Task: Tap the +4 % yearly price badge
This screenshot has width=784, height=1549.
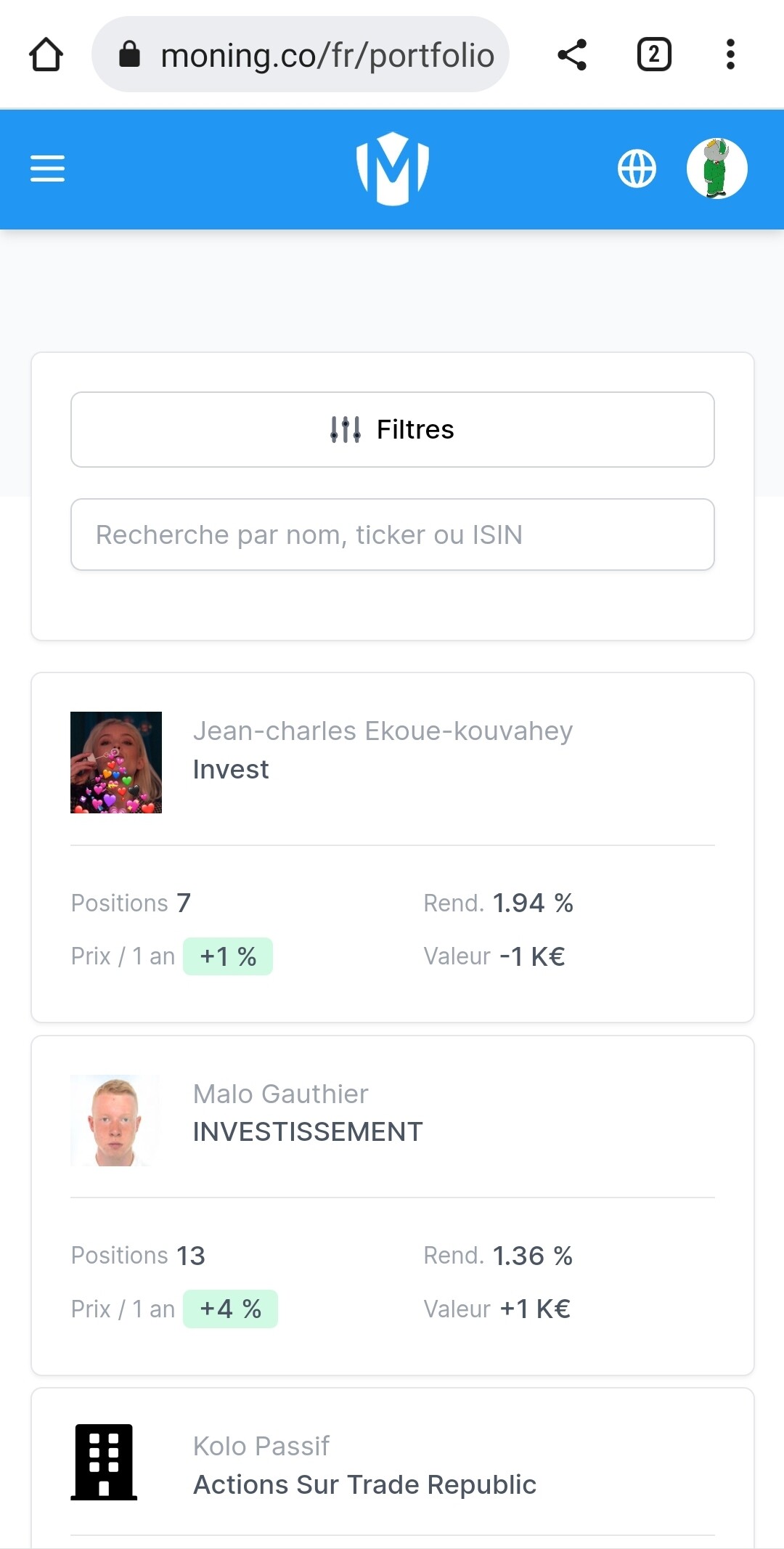Action: tap(230, 1309)
